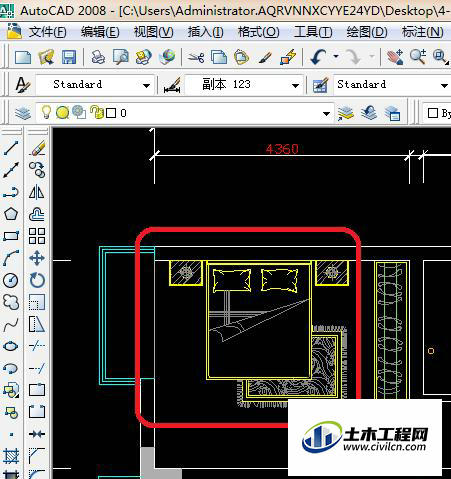Click the ByLayer color swatch
Viewport: 451px width, 479px height.
click(x=433, y=113)
